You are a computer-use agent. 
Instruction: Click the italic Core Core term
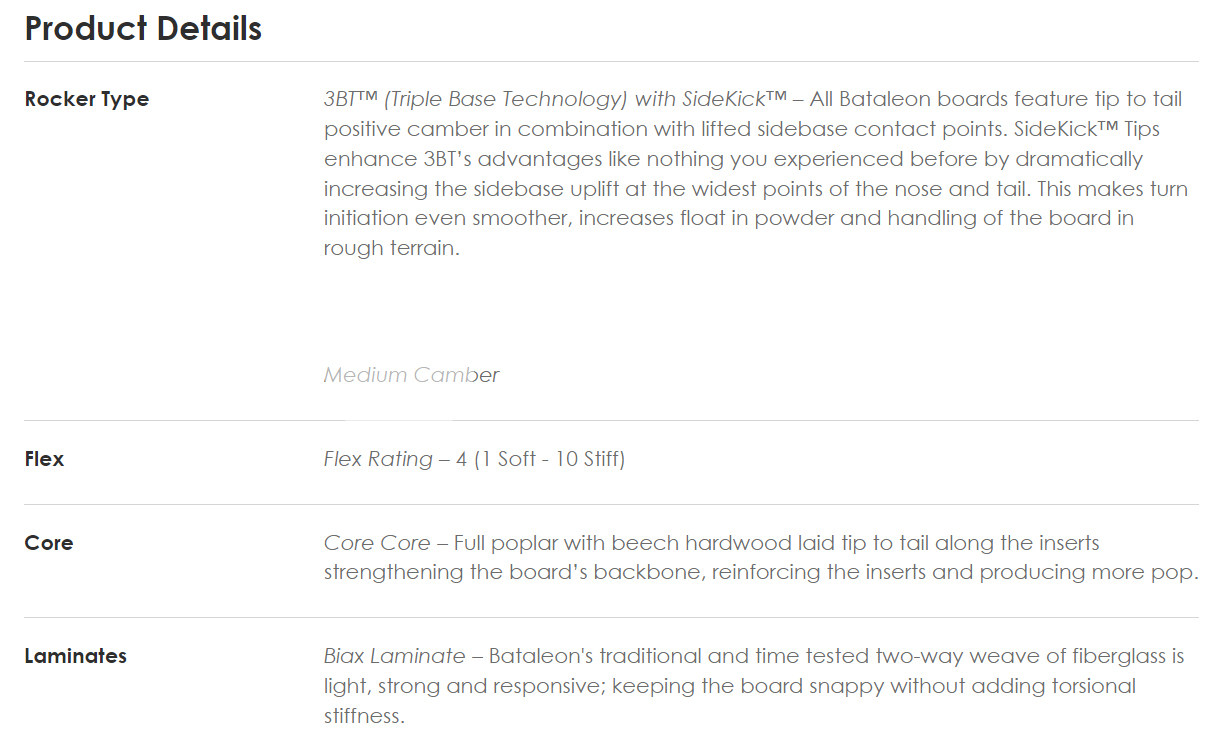377,543
